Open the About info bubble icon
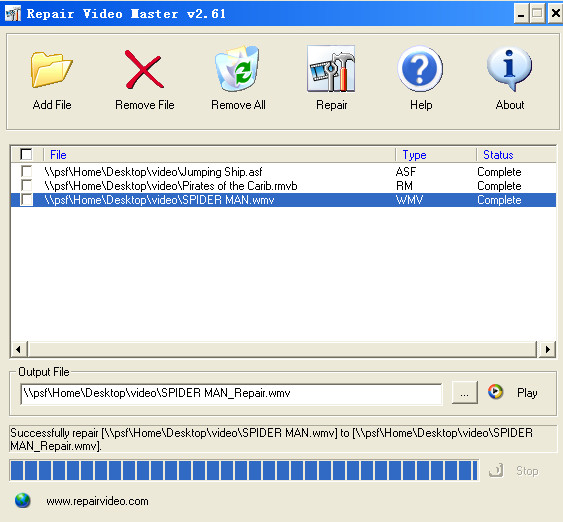The height and width of the screenshot is (522, 563). pyautogui.click(x=510, y=68)
